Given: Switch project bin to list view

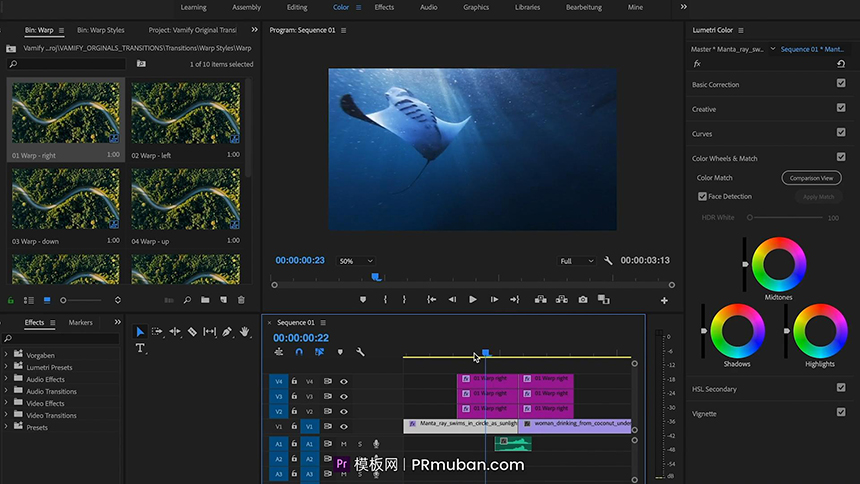Looking at the screenshot, I should click(29, 300).
